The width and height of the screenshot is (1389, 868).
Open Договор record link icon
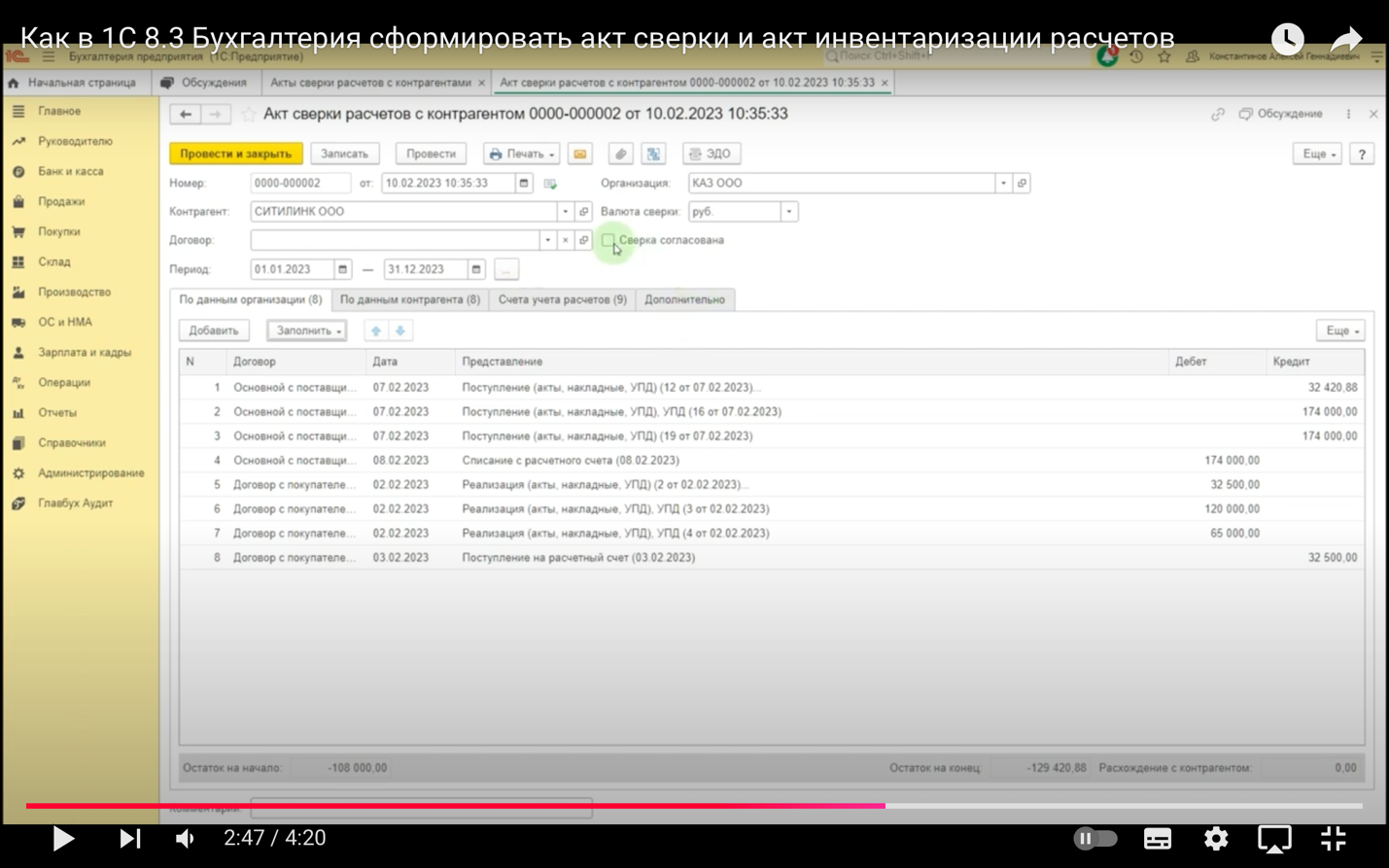[583, 240]
